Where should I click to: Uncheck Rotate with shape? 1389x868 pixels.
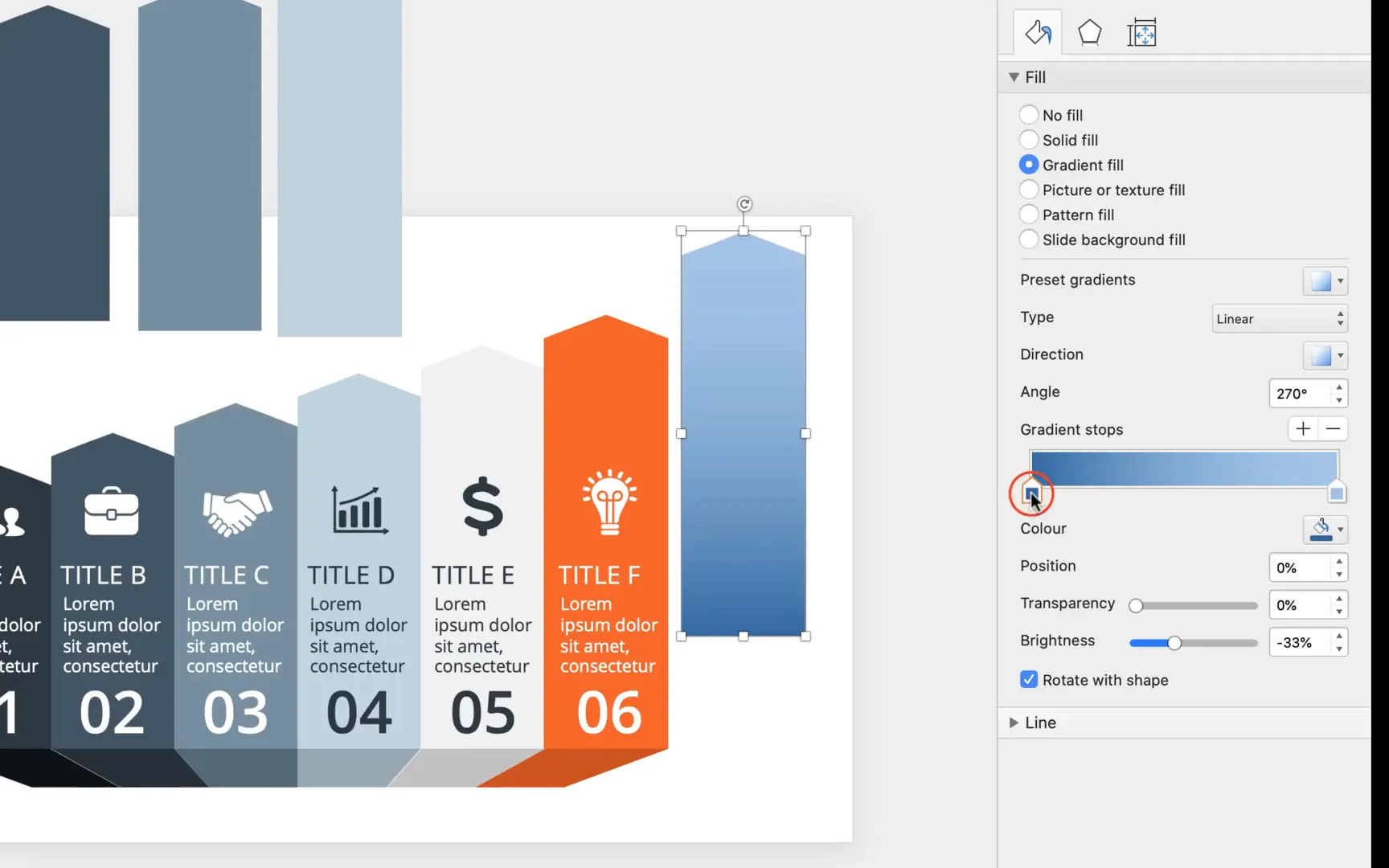tap(1028, 679)
